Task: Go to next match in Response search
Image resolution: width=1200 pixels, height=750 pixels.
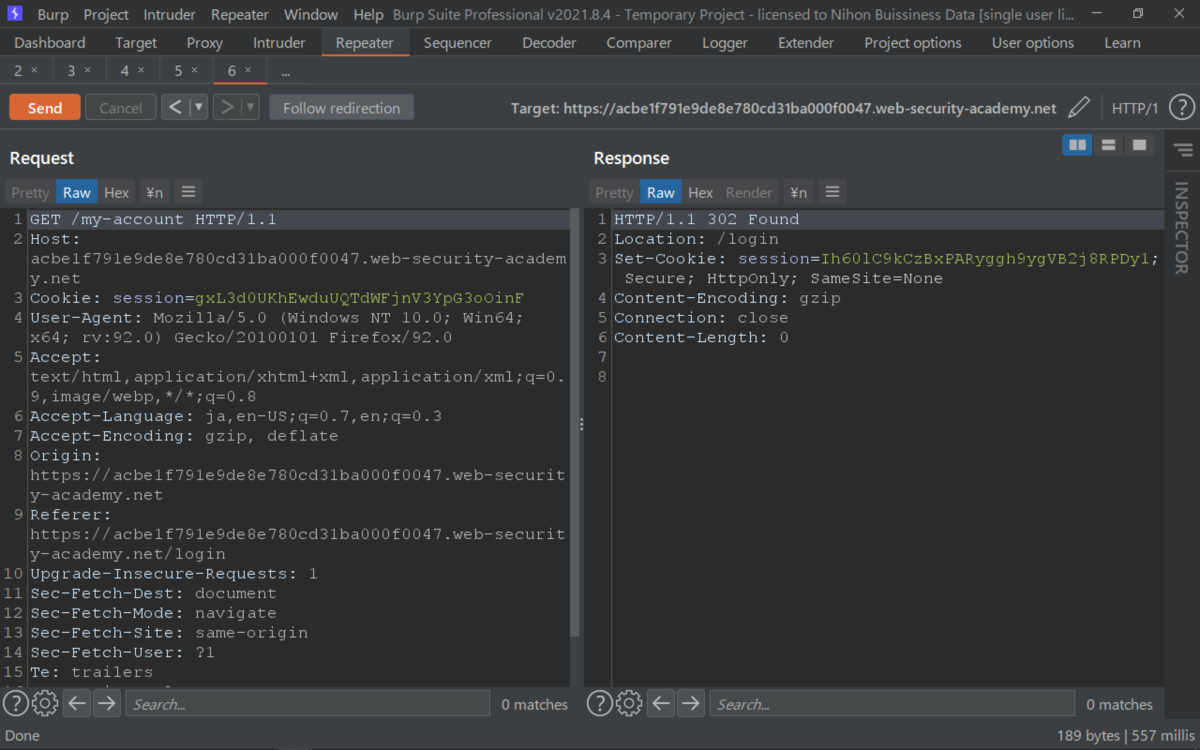Action: (x=691, y=704)
